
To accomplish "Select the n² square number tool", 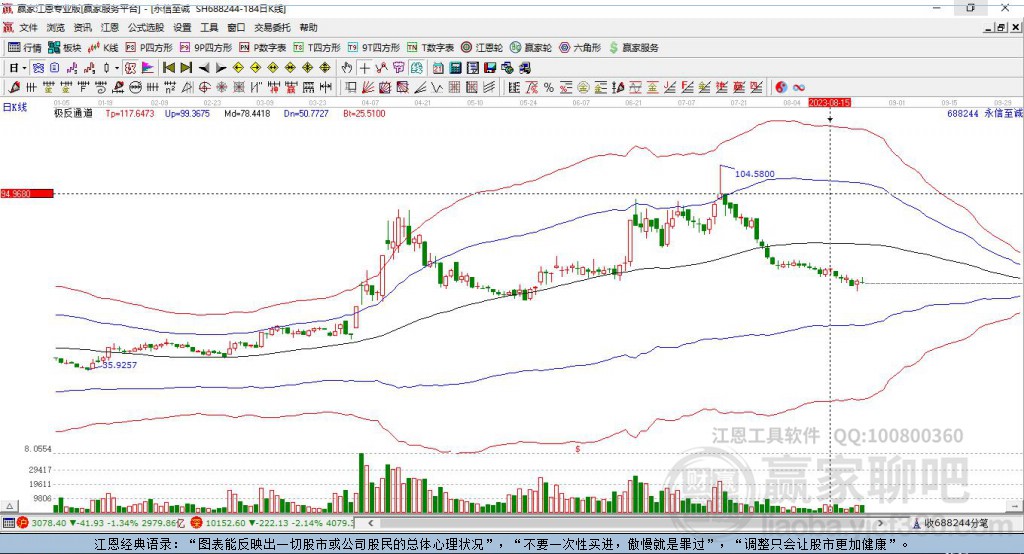I will point(170,87).
